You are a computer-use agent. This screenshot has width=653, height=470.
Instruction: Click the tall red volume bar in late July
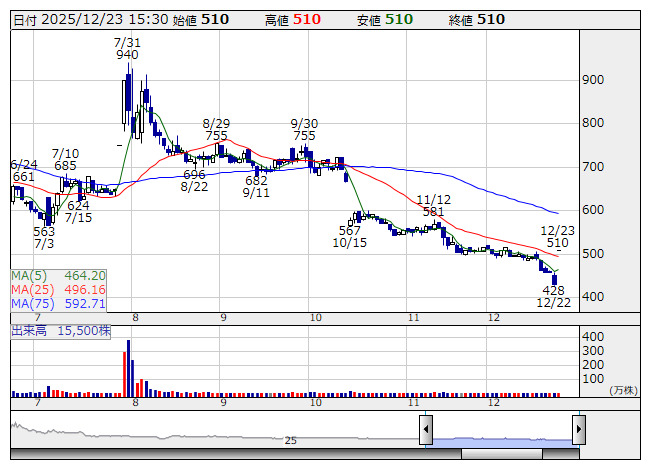tap(125, 374)
